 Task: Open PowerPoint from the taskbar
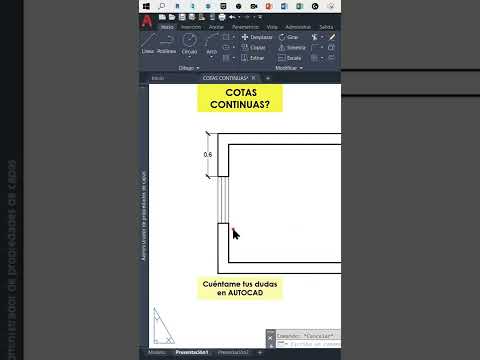[x=269, y=6]
